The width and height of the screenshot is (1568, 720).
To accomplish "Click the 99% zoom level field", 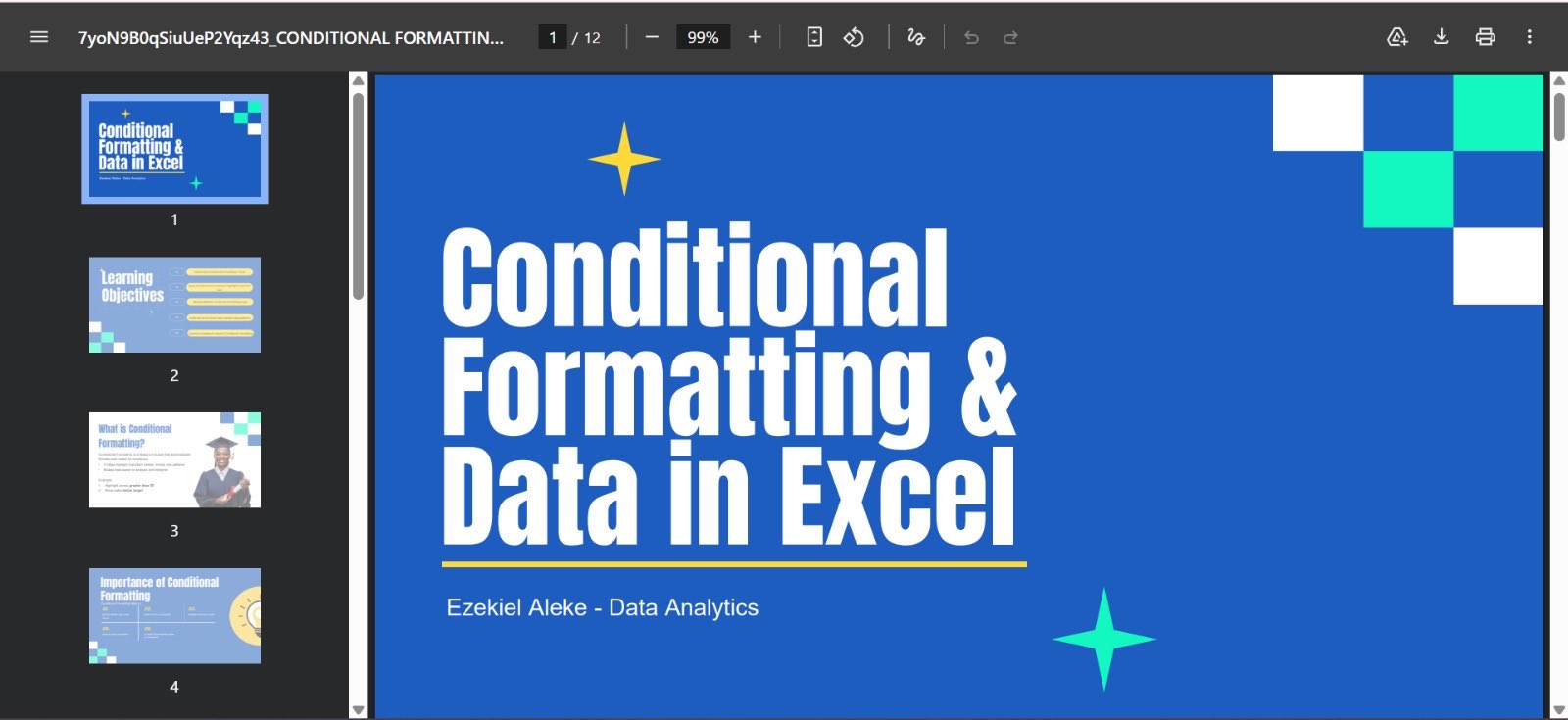I will coord(703,37).
